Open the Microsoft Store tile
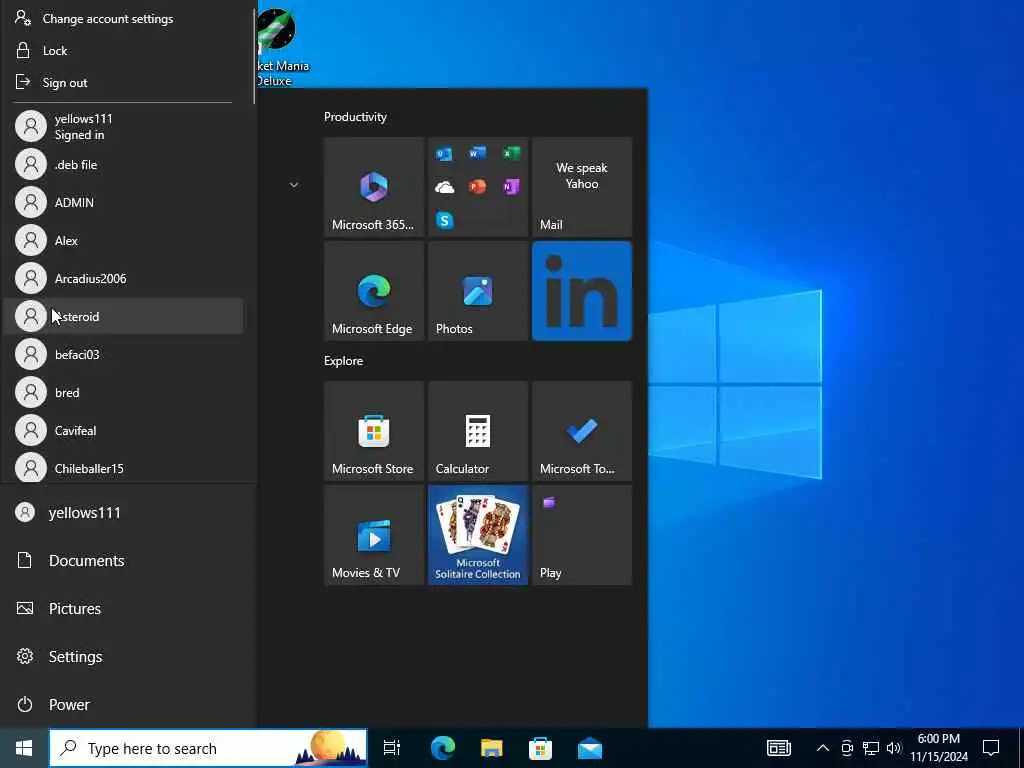Image resolution: width=1024 pixels, height=768 pixels. pyautogui.click(x=374, y=431)
